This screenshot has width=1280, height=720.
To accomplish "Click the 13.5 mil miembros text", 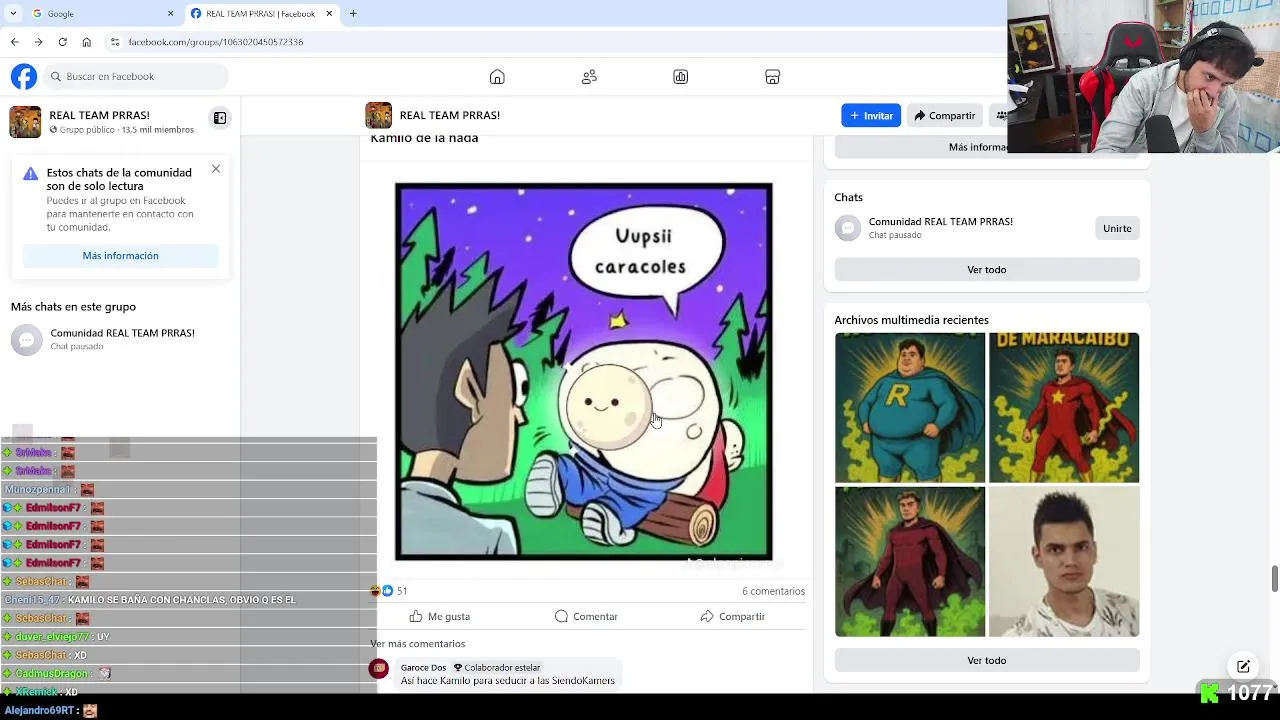I will (x=158, y=130).
